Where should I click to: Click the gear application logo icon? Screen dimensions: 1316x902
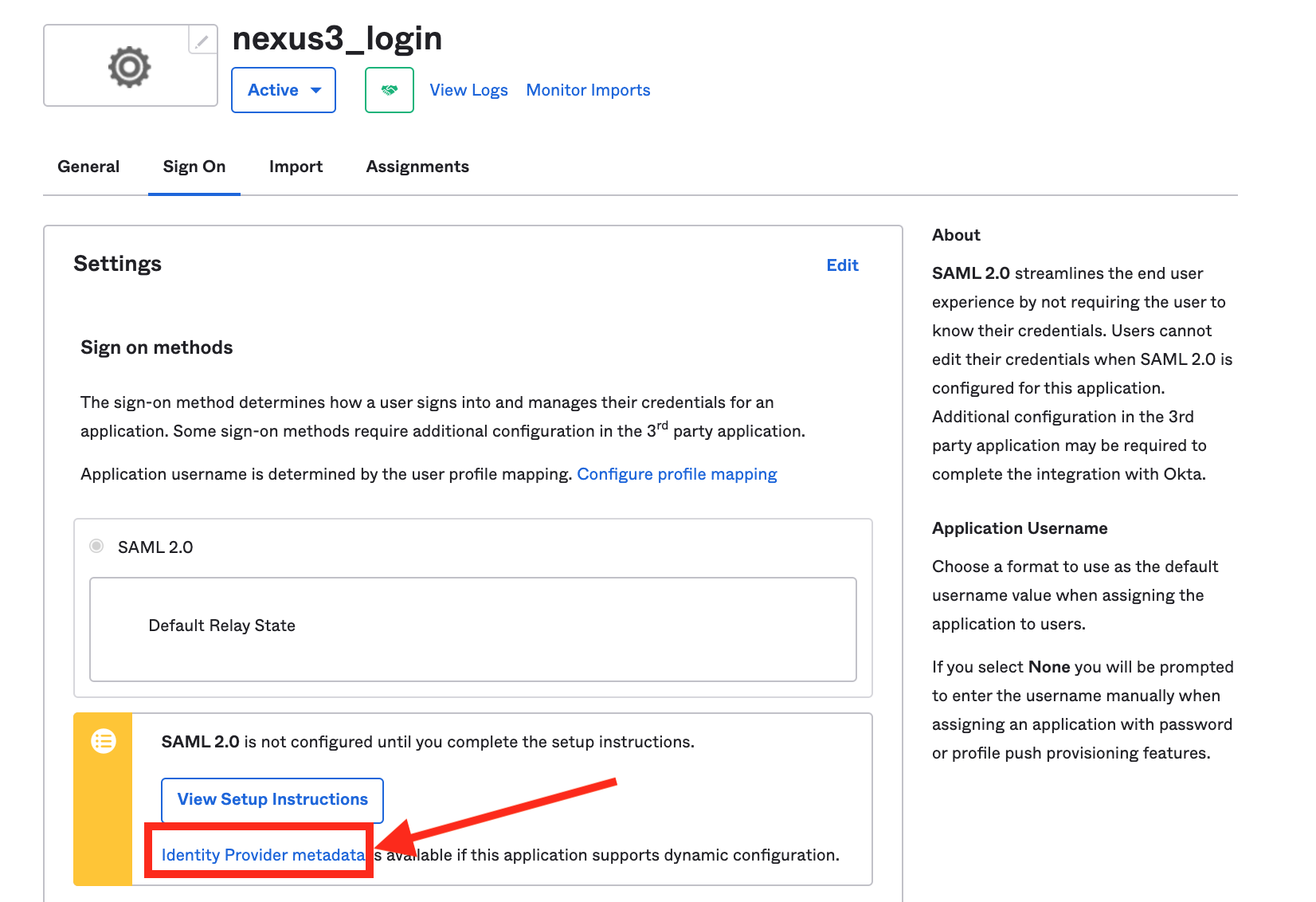129,66
